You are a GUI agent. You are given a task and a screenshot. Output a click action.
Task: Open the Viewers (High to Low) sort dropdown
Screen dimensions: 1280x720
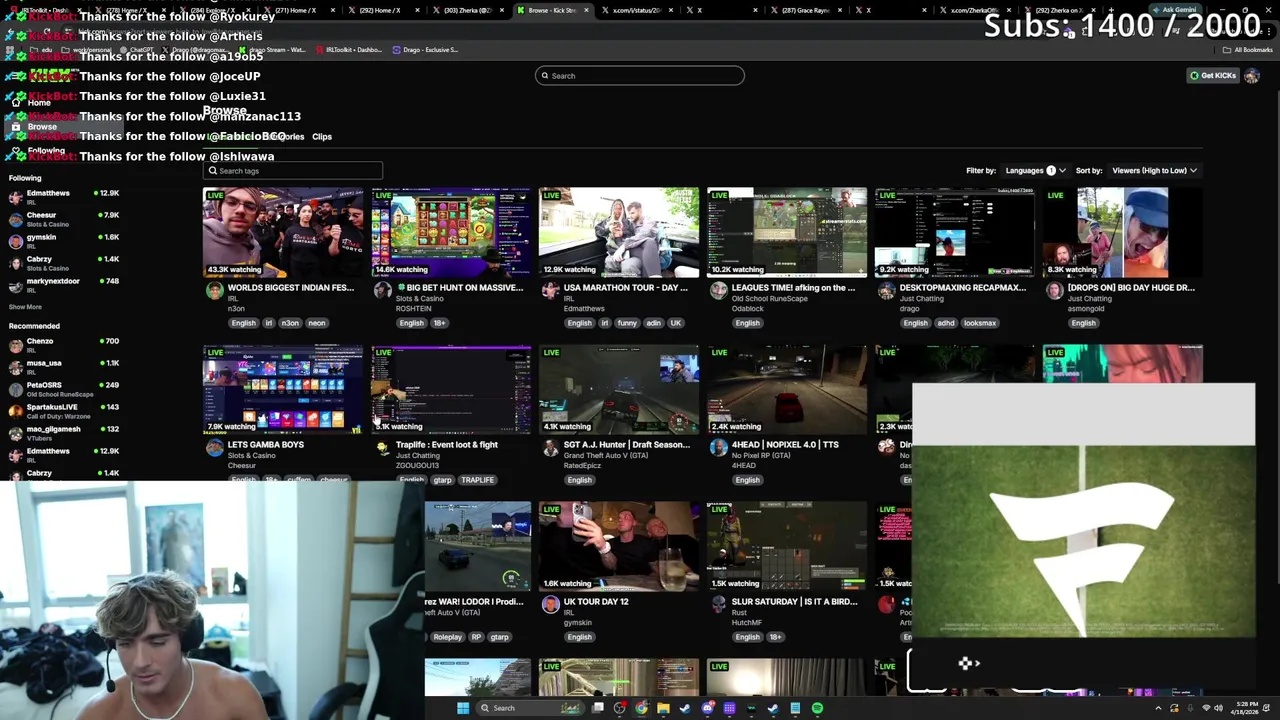coord(1154,170)
